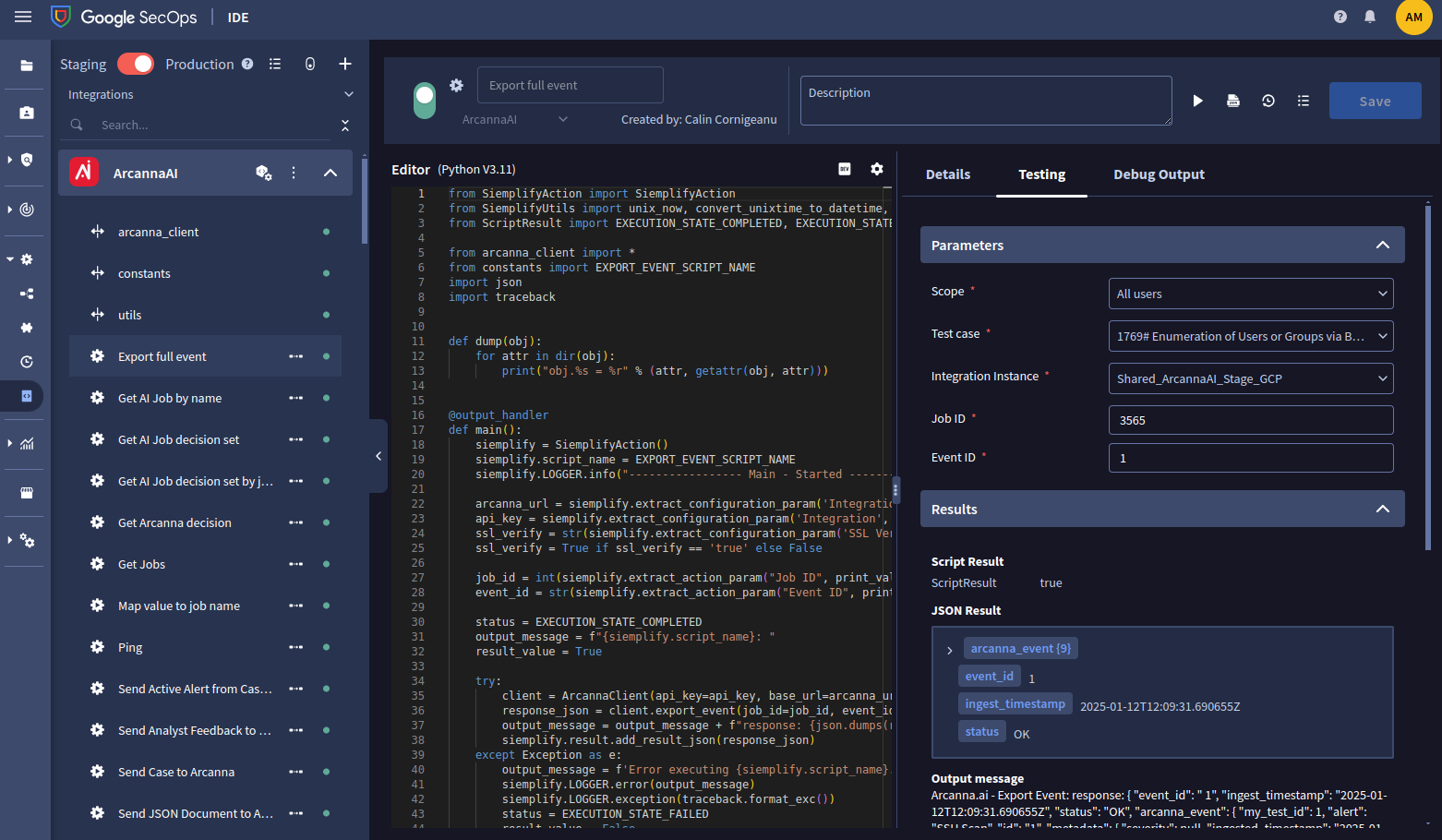
Task: Collapse the ArcannaAI integration group
Action: (x=330, y=173)
